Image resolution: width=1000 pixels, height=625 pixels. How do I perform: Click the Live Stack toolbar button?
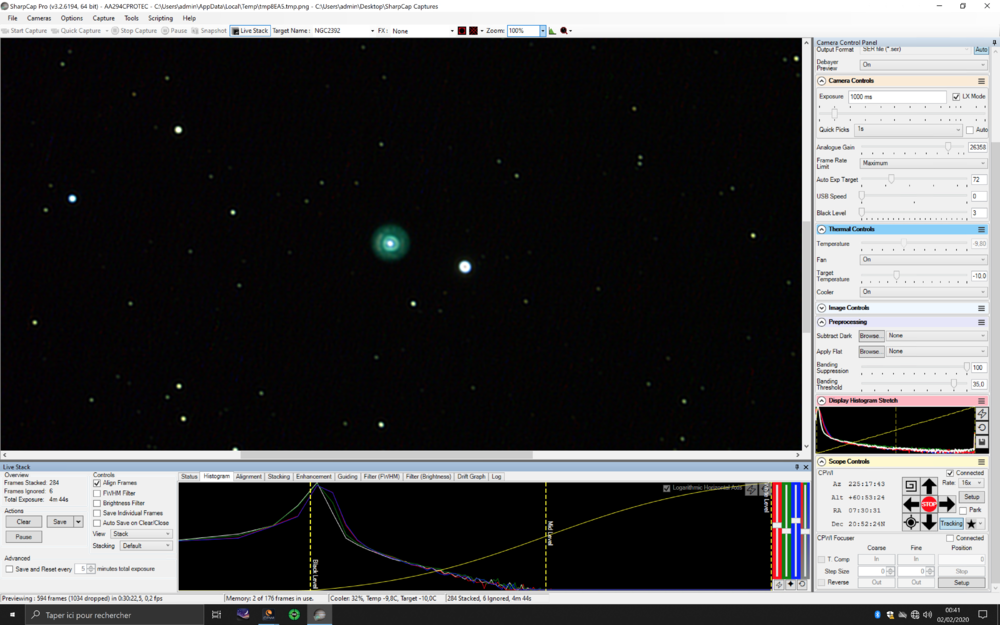(x=250, y=31)
